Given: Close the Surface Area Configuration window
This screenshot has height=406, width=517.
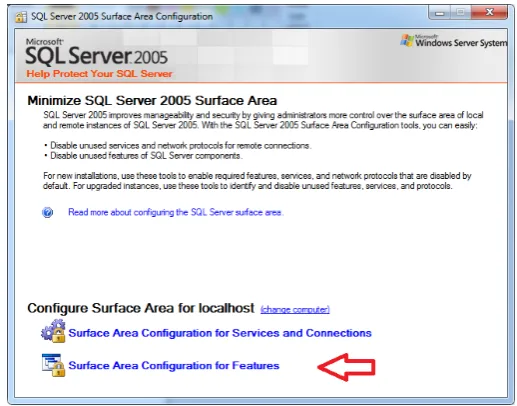Looking at the screenshot, I should (x=489, y=13).
